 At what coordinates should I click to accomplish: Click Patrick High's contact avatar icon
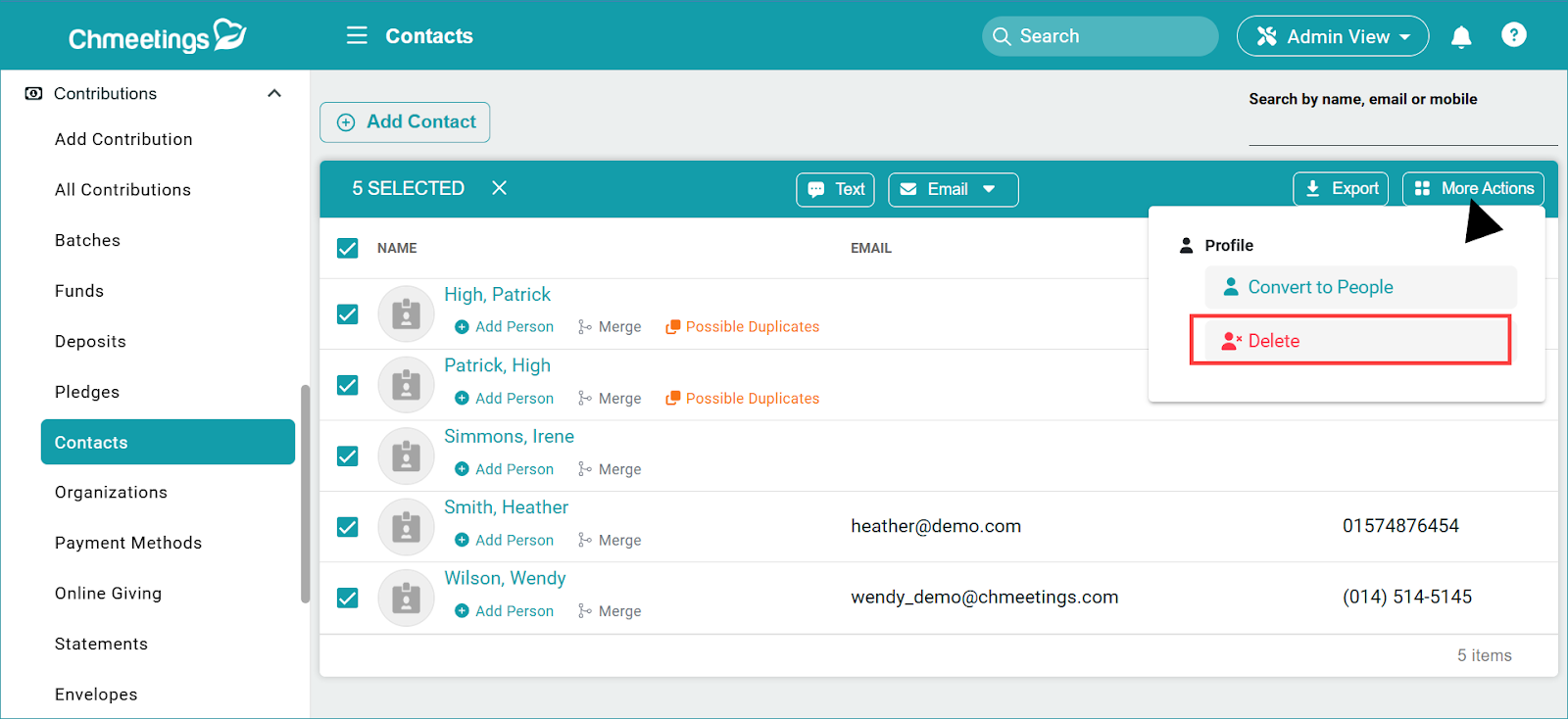coord(406,385)
